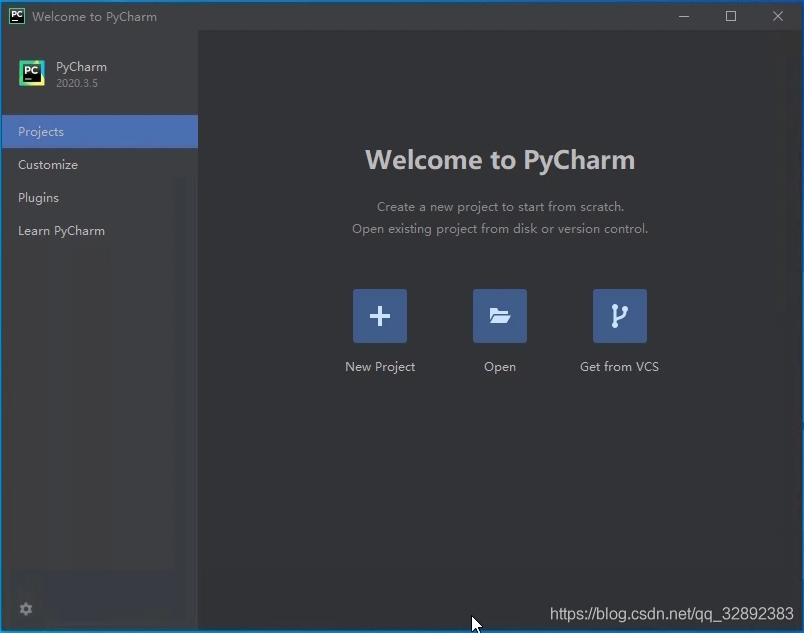Select the Projects tab
The height and width of the screenshot is (633, 804).
pos(99,132)
